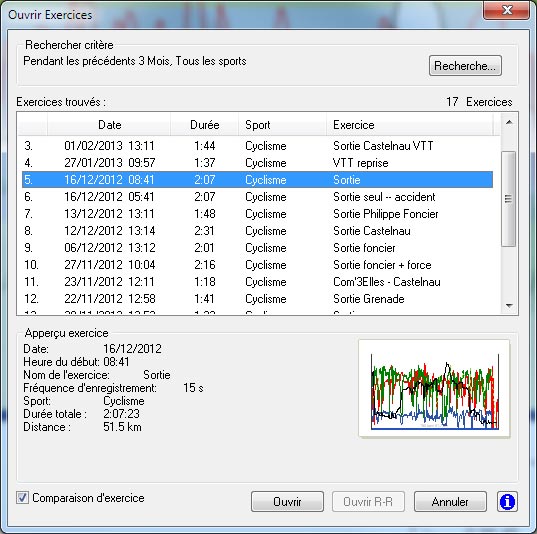537x534 pixels.
Task: Click duration 2:31 in row 8
Action: pos(204,231)
